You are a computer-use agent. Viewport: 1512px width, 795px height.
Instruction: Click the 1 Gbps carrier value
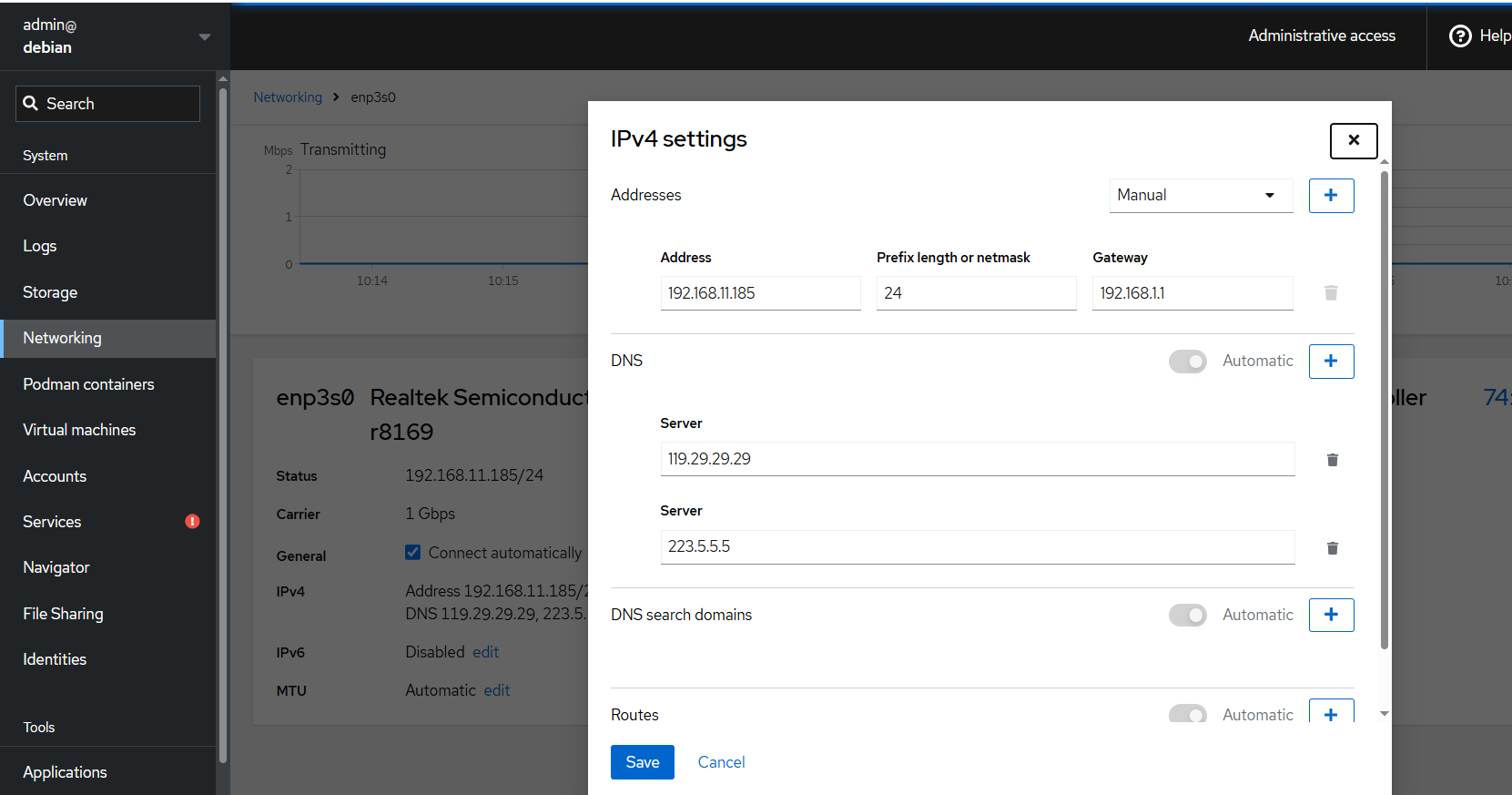coord(430,514)
